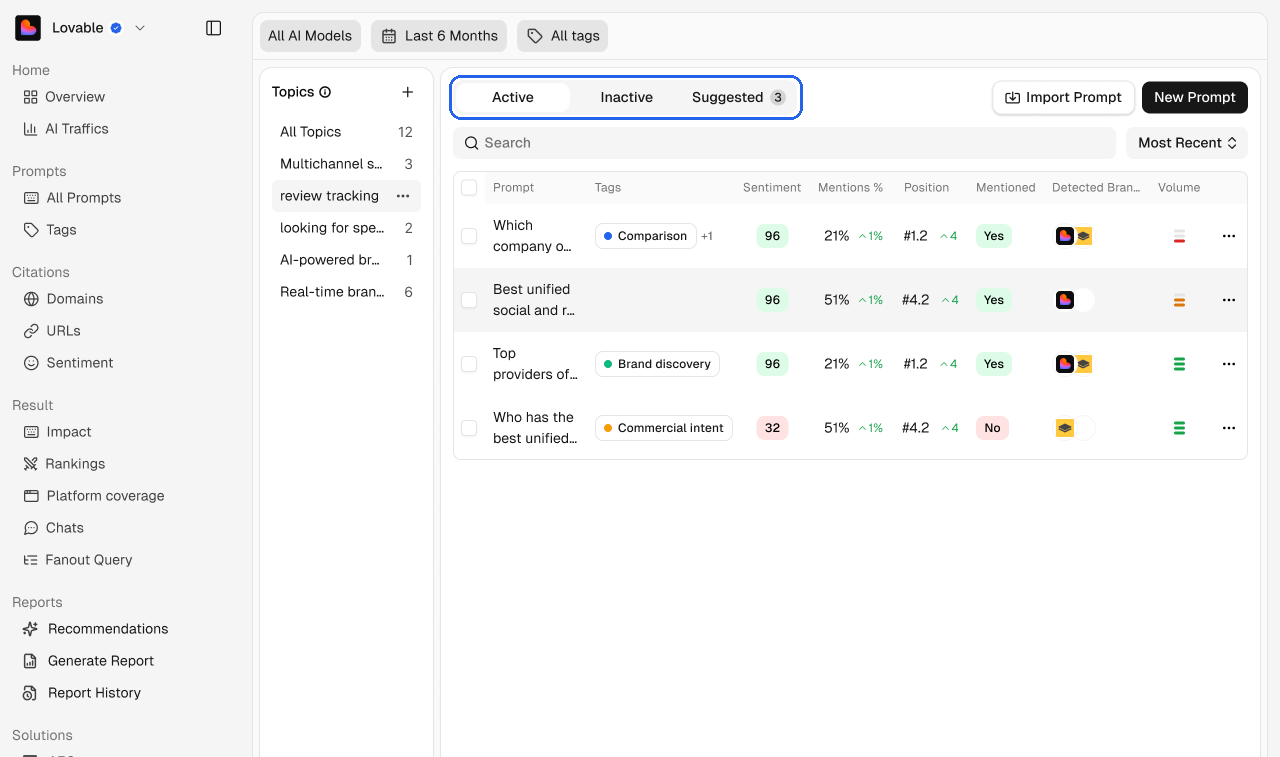
Task: Check the 'Best unified social' prompt row
Action: click(469, 300)
